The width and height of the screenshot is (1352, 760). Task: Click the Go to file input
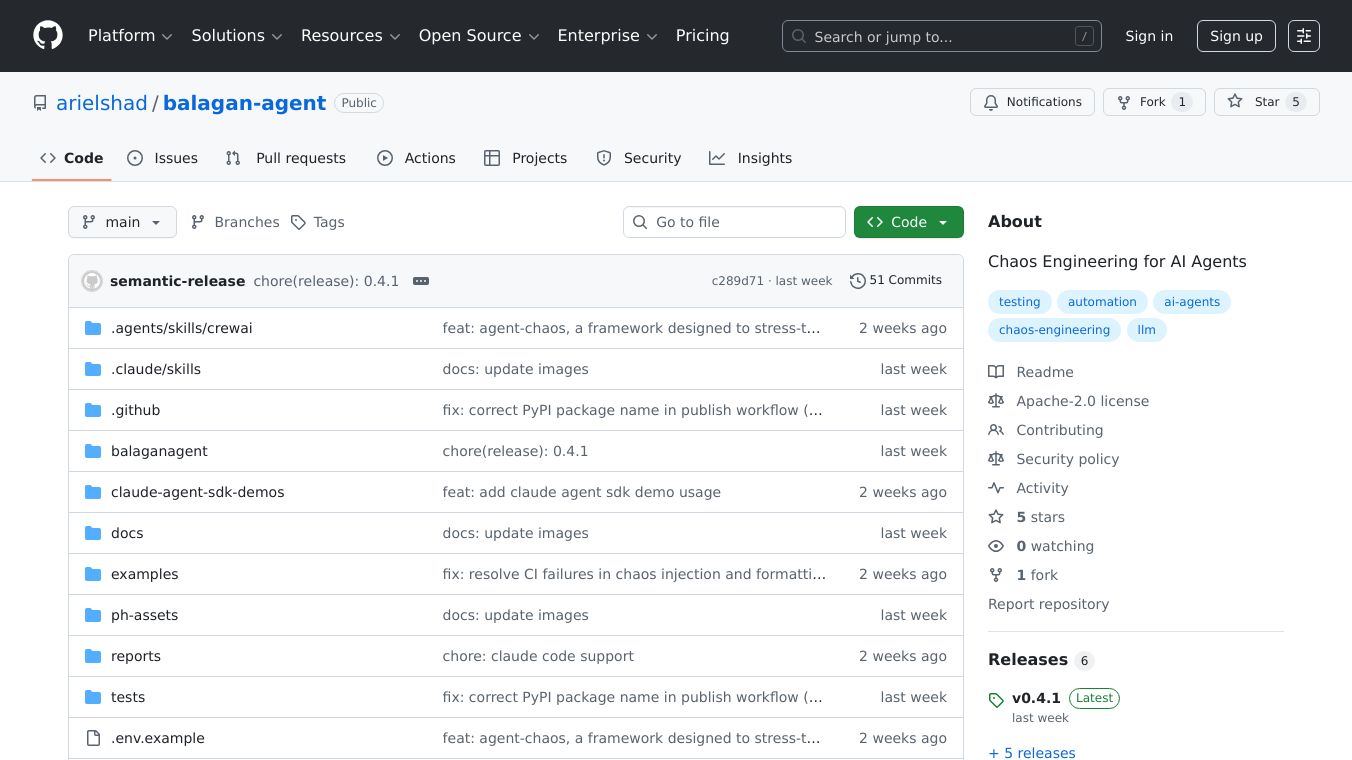[x=734, y=222]
